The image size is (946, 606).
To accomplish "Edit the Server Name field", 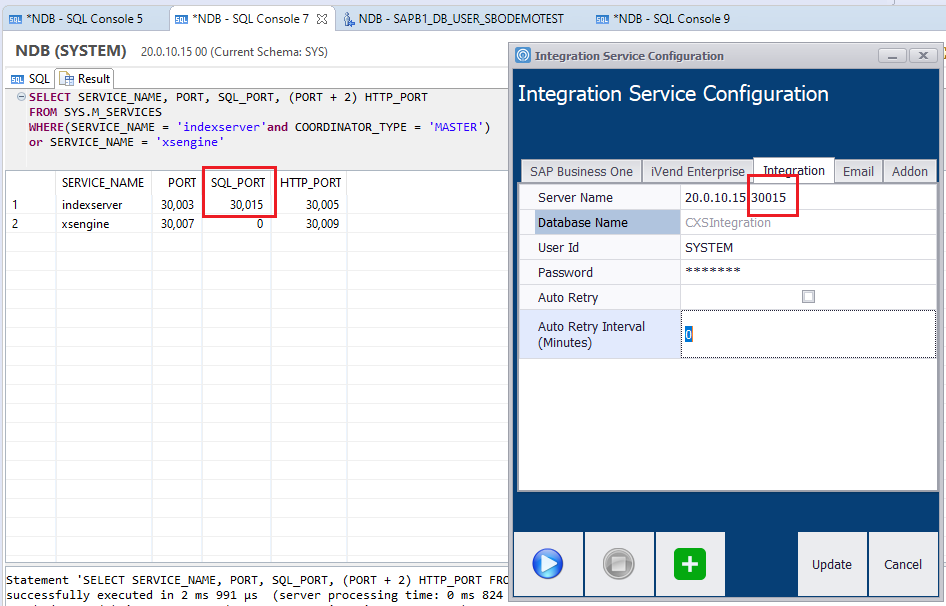I will 808,197.
